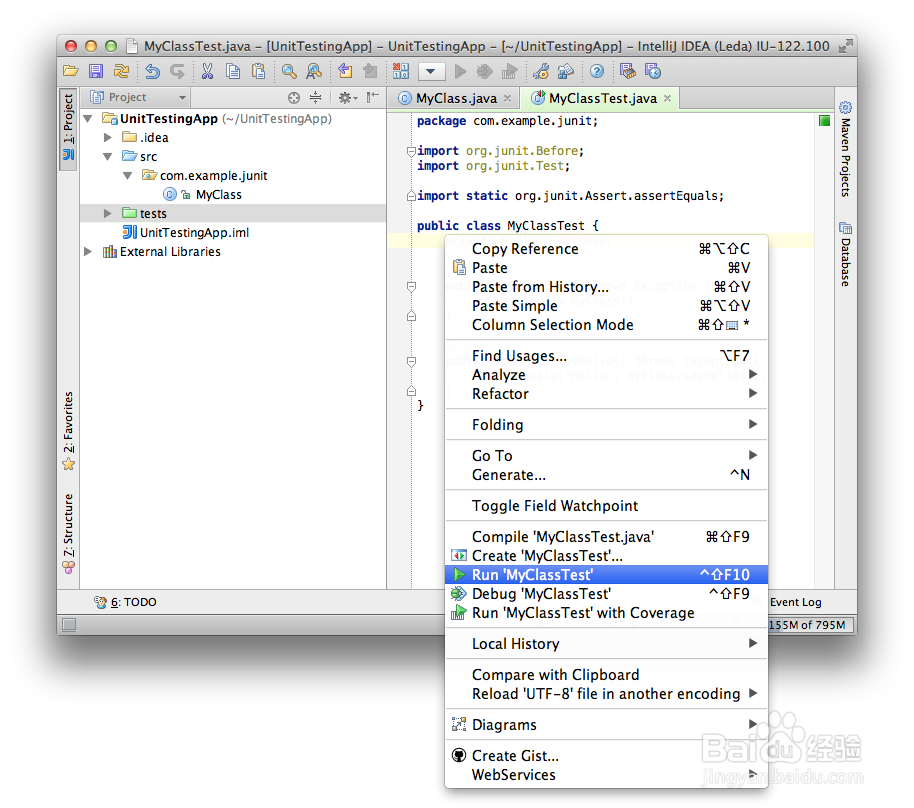Open the Project view selector dropdown
The width and height of the screenshot is (914, 808).
[x=139, y=97]
